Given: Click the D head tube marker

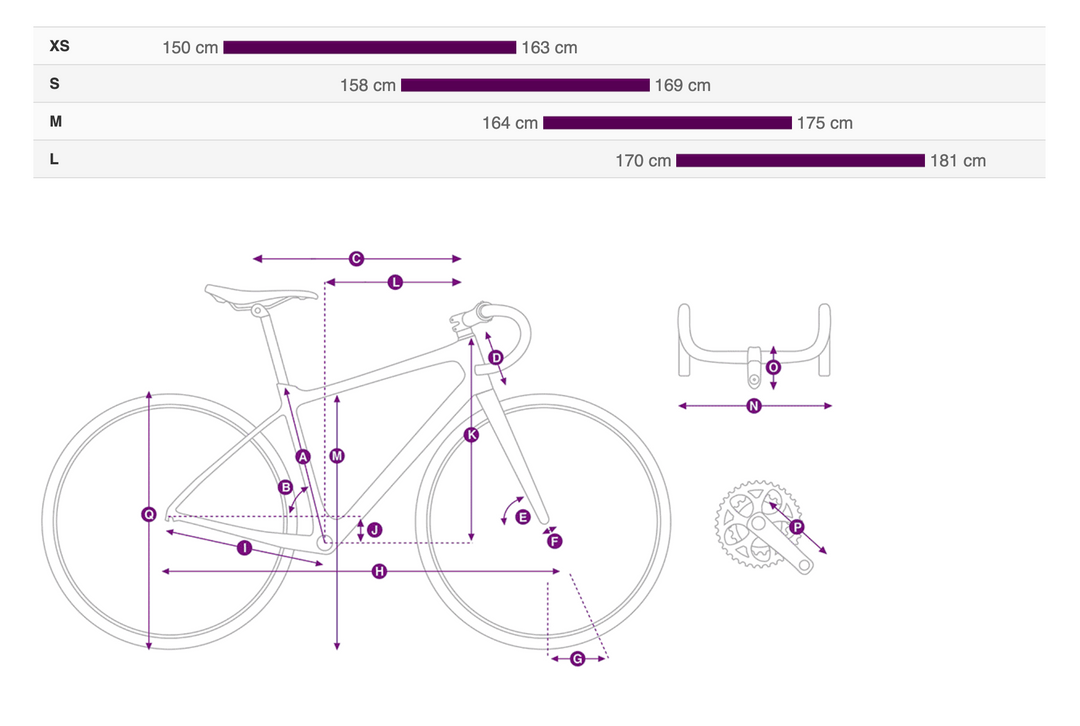Looking at the screenshot, I should point(496,358).
